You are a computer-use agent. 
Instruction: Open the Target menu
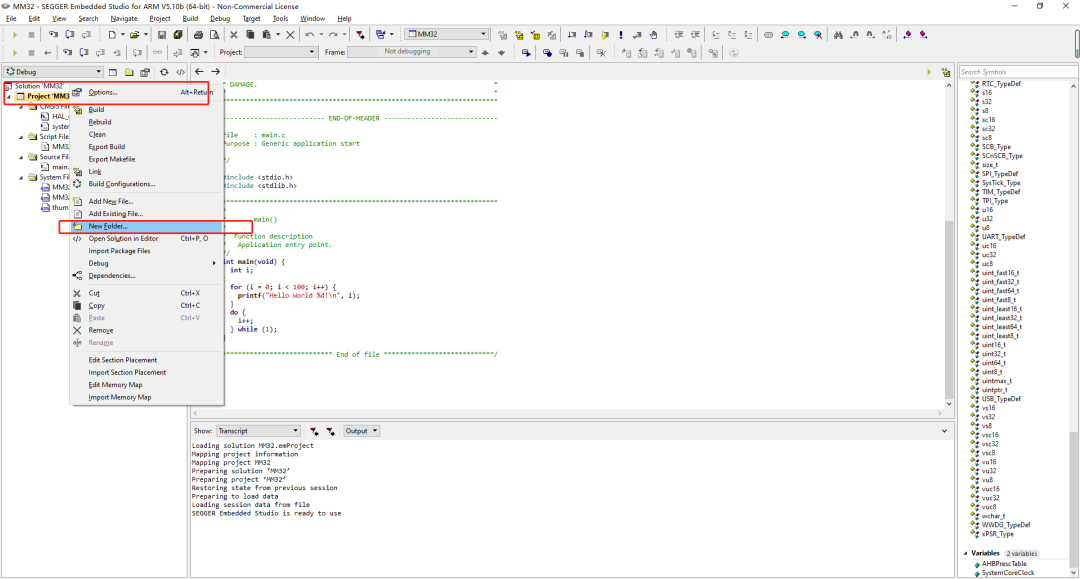coord(251,19)
